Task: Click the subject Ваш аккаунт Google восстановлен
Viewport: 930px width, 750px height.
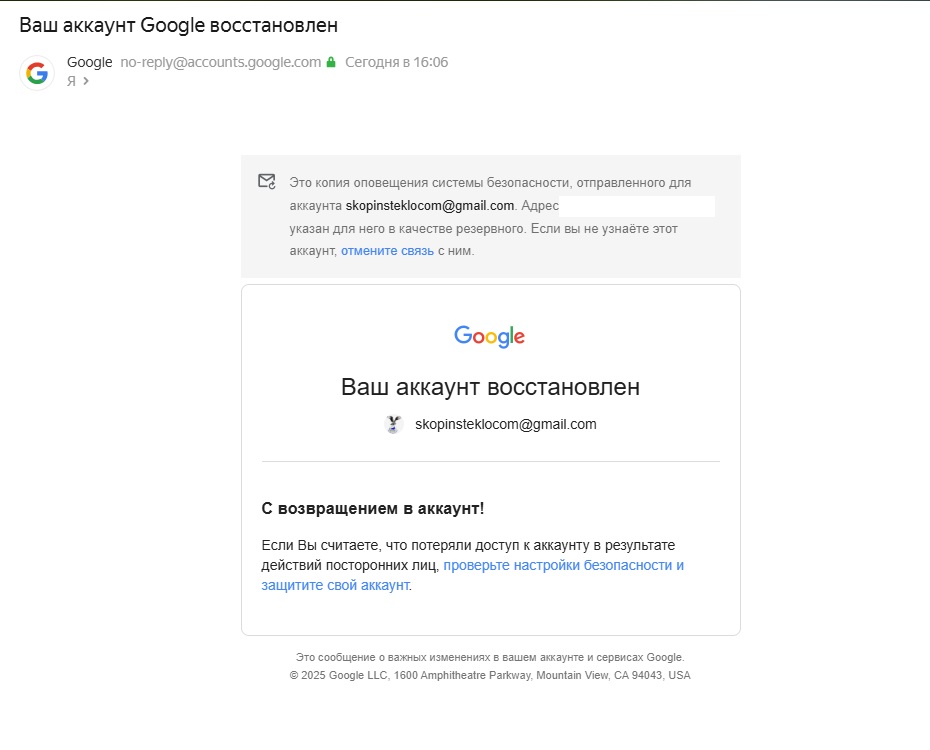Action: point(178,24)
